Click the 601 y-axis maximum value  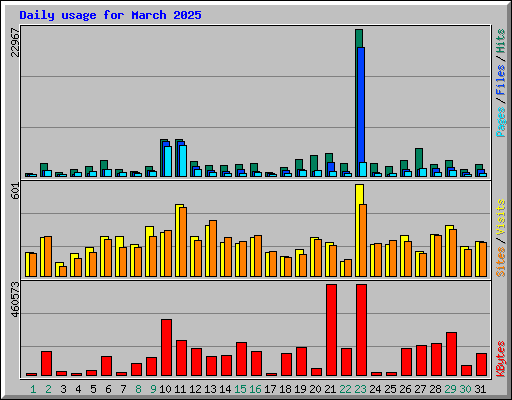(x=15, y=191)
